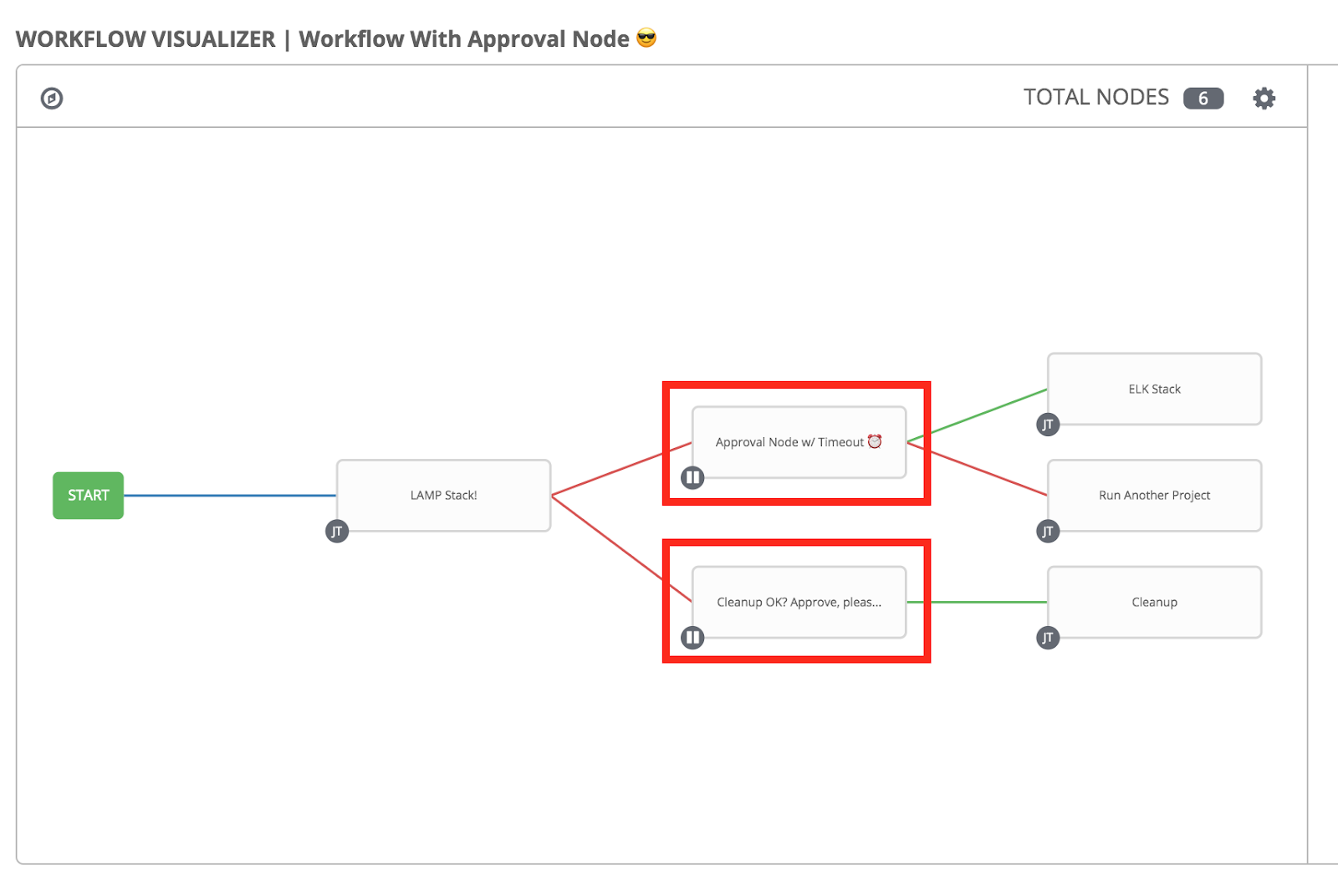Click the JT badge on Cleanup node
Image resolution: width=1338 pixels, height=896 pixels.
[x=1048, y=638]
